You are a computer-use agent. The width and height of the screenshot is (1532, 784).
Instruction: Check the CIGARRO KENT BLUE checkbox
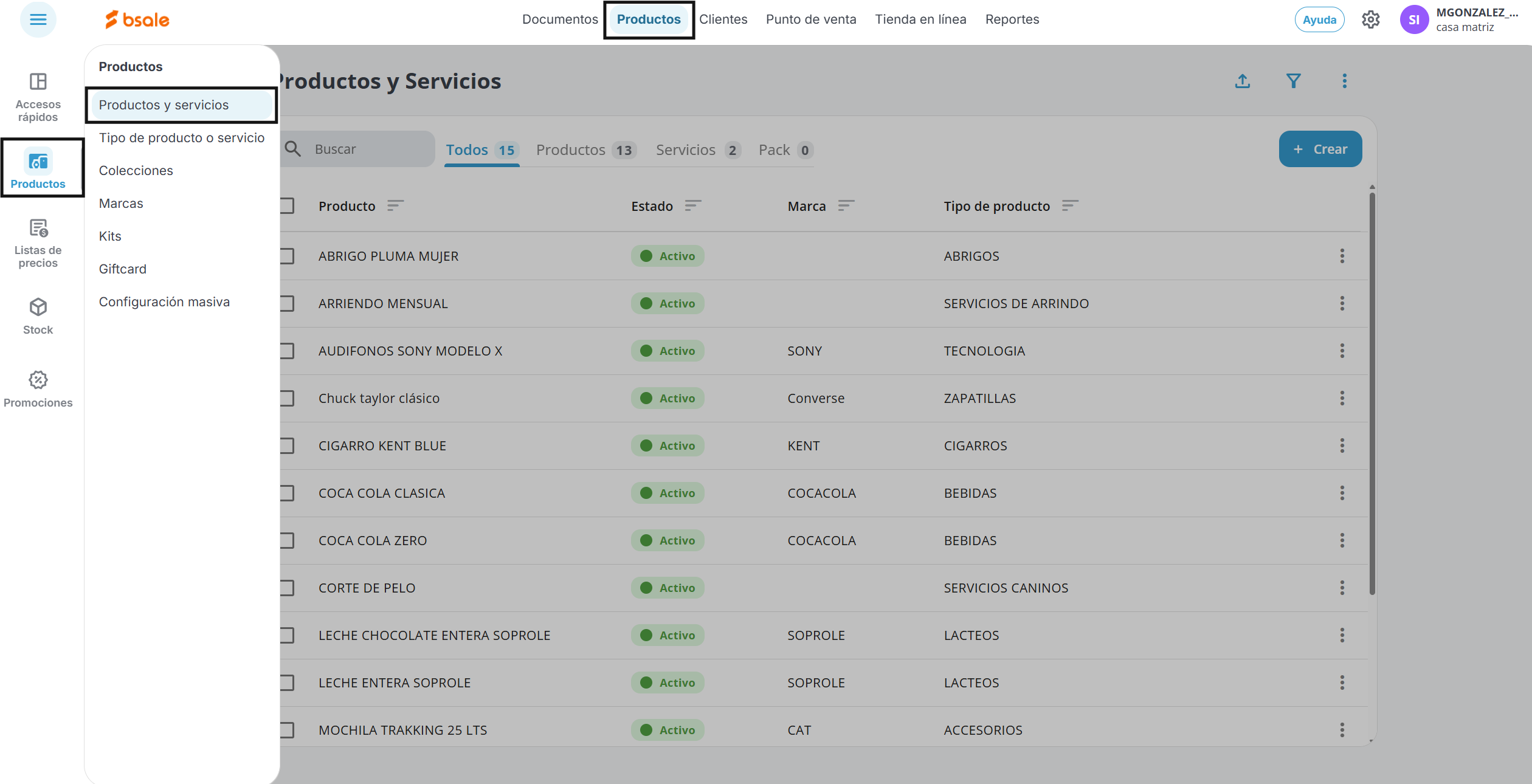pos(288,445)
